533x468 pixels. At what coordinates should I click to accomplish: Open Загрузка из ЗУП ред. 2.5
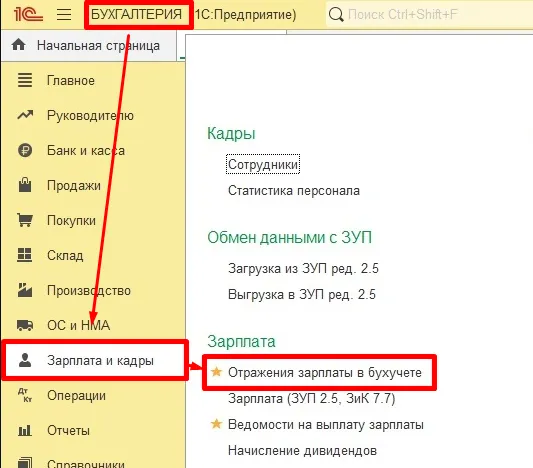click(x=303, y=268)
